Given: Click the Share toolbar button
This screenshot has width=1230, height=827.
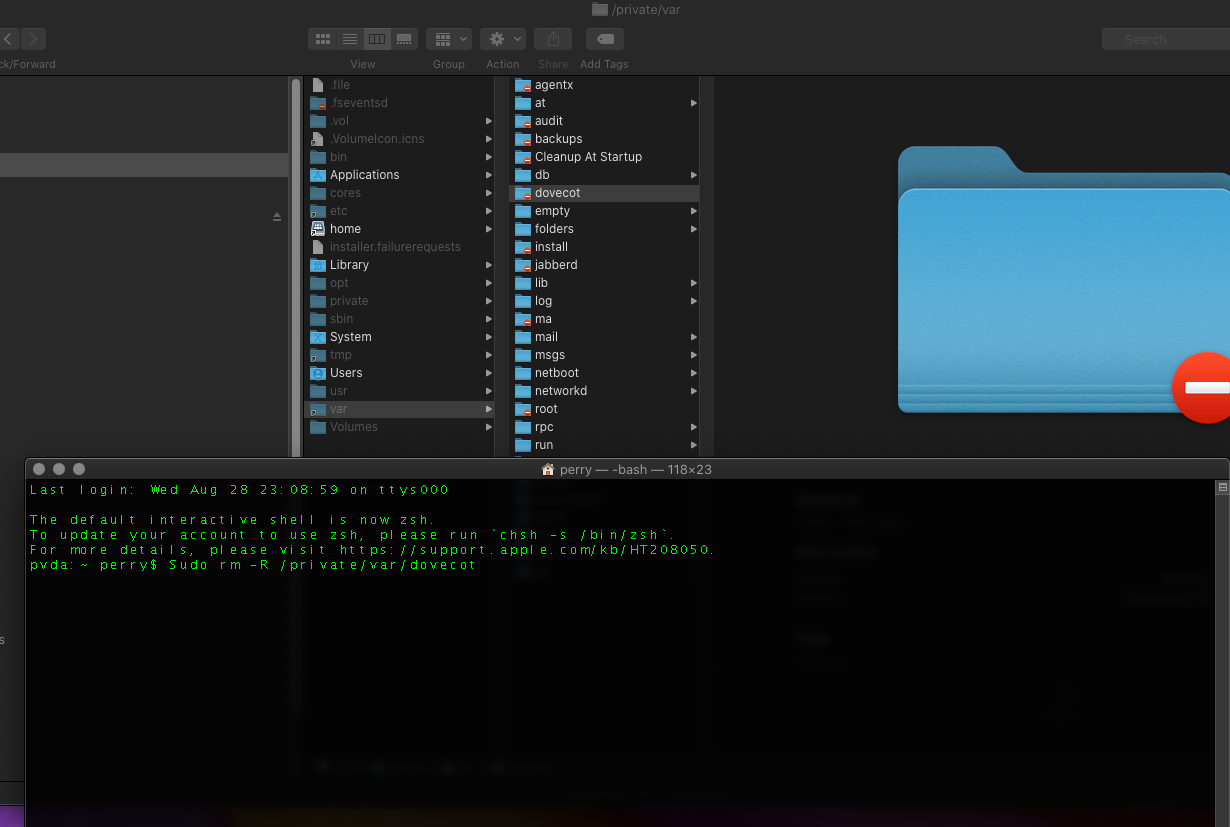Looking at the screenshot, I should click(553, 39).
